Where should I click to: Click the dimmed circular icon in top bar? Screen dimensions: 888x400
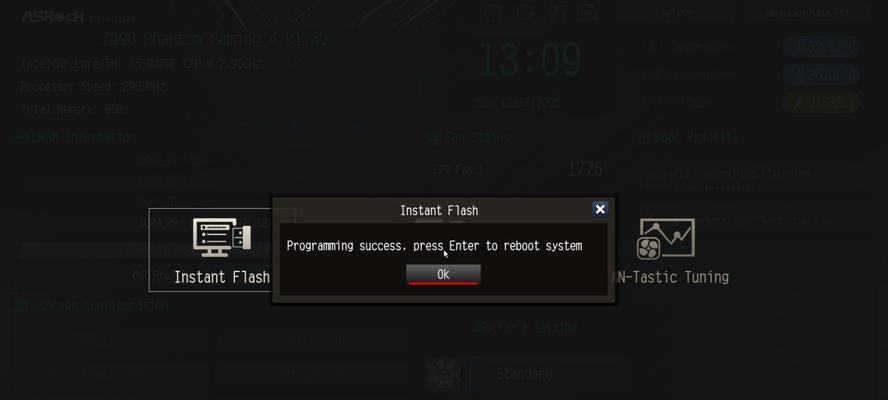click(493, 13)
